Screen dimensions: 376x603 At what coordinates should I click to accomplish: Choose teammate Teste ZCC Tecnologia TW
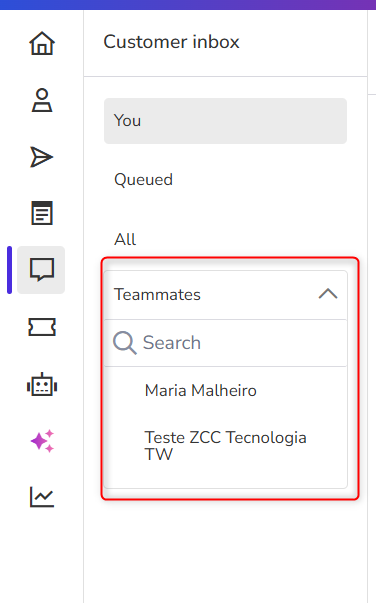225,446
